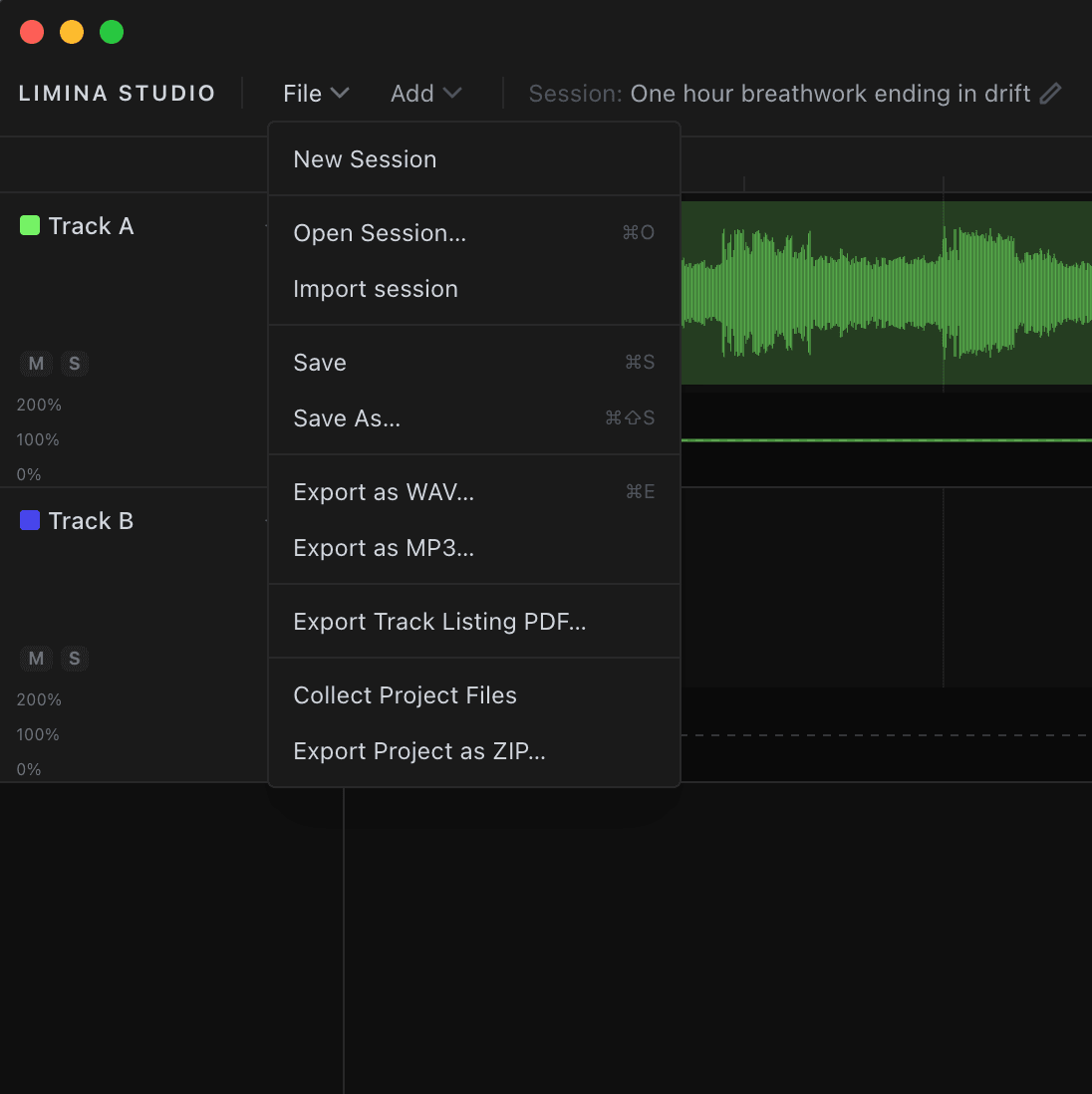Click Track A green volume automation line
The height and width of the screenshot is (1094, 1092).
pos(886,440)
